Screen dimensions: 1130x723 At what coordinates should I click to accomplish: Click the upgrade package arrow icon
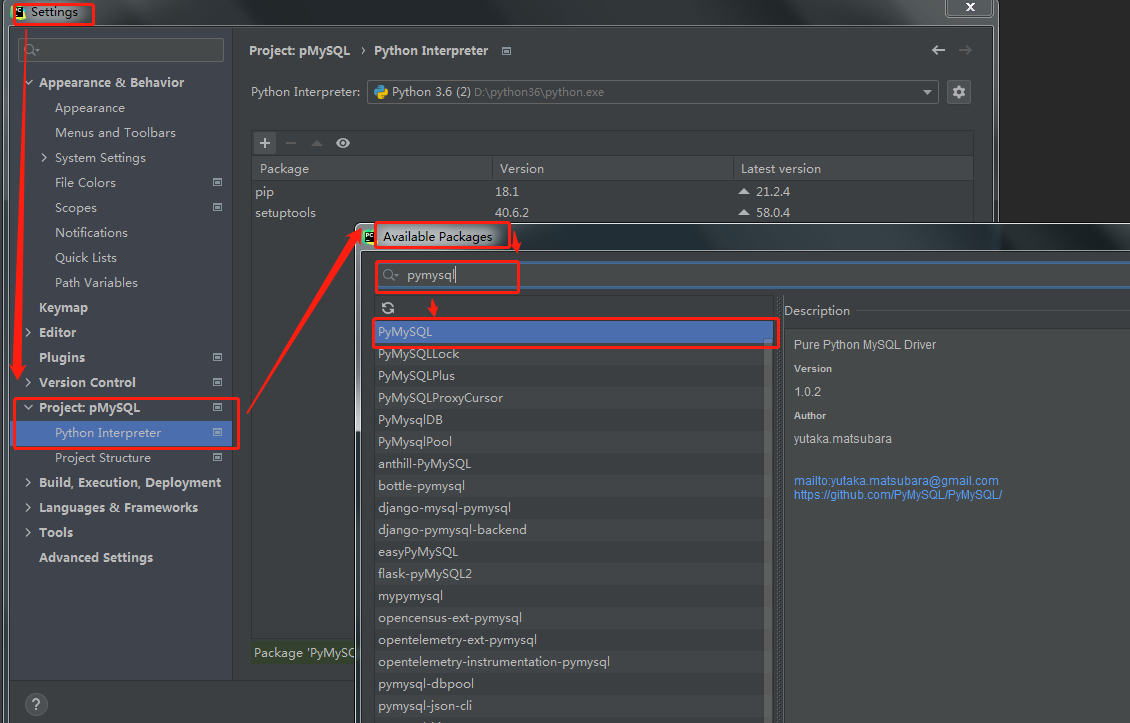point(316,143)
